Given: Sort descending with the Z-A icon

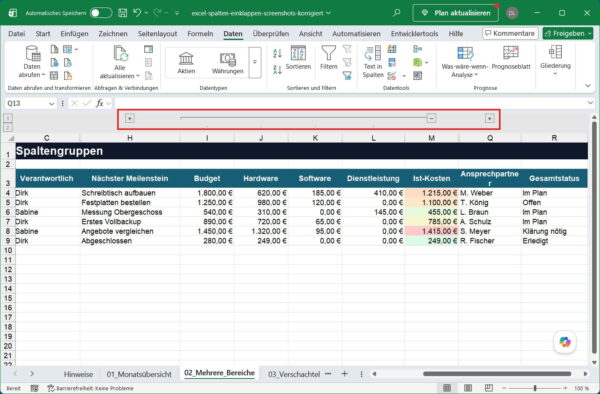Looking at the screenshot, I should point(277,69).
